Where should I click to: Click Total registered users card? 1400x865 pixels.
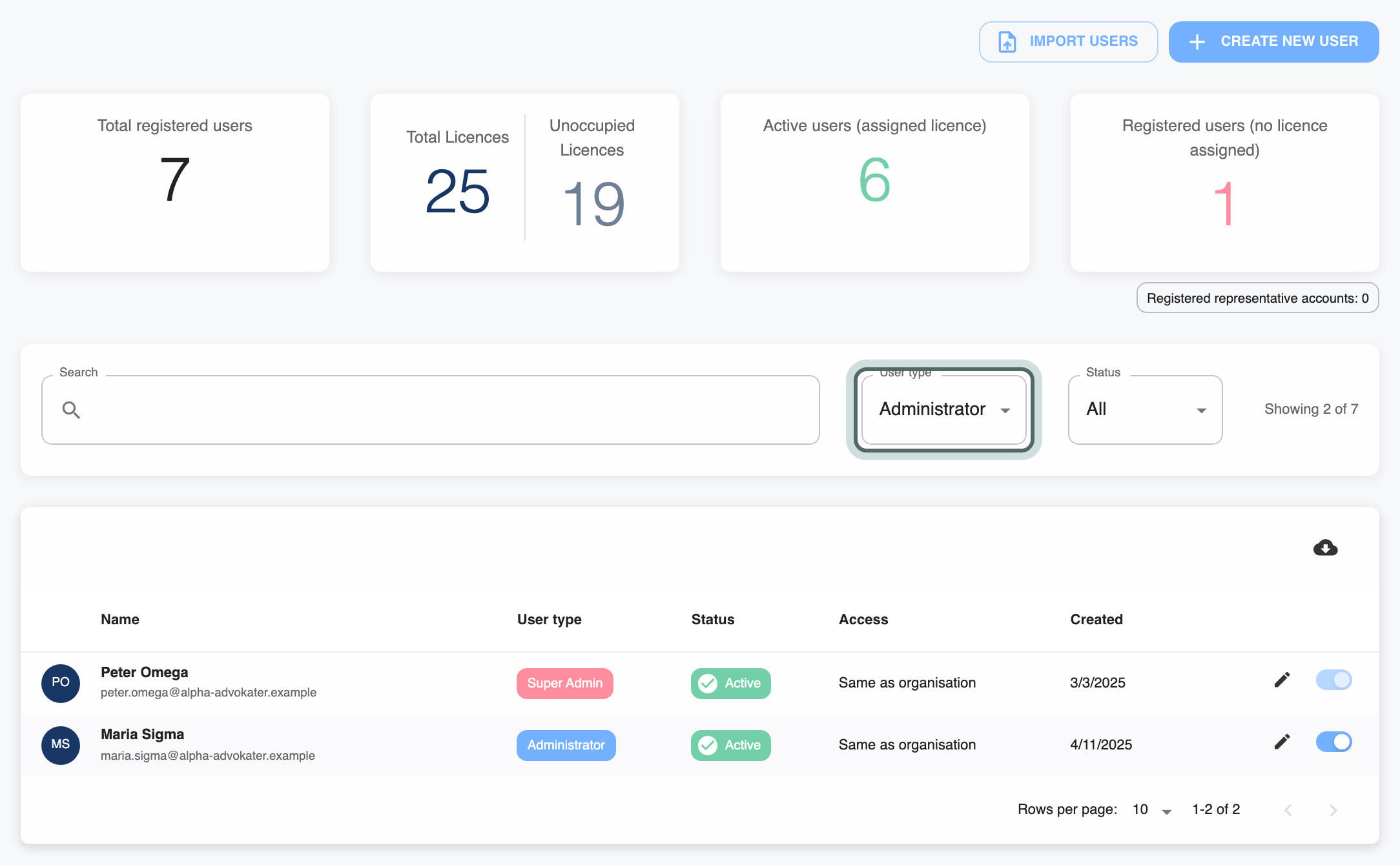pos(175,183)
